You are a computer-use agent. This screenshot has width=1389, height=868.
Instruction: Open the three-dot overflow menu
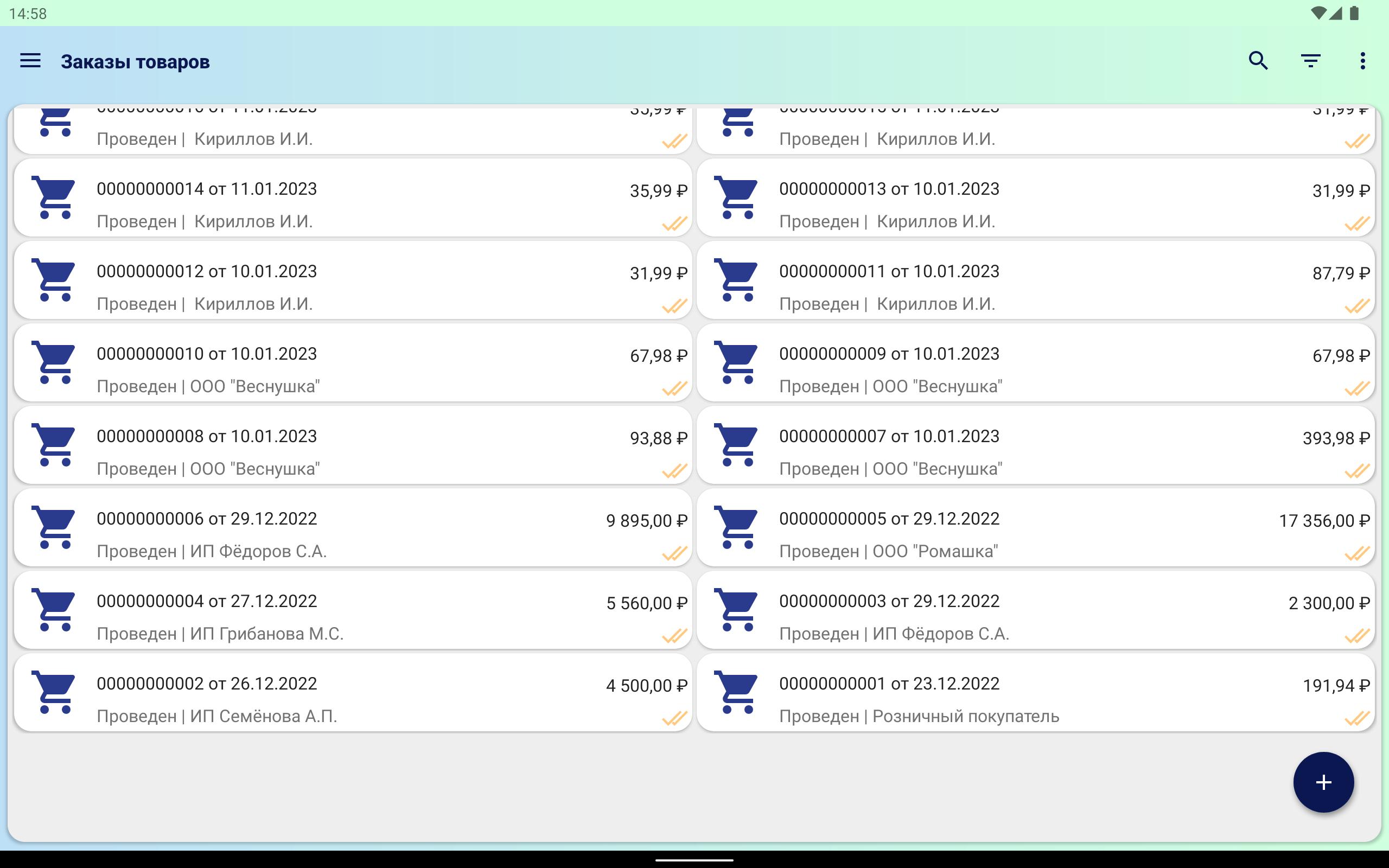[1362, 61]
